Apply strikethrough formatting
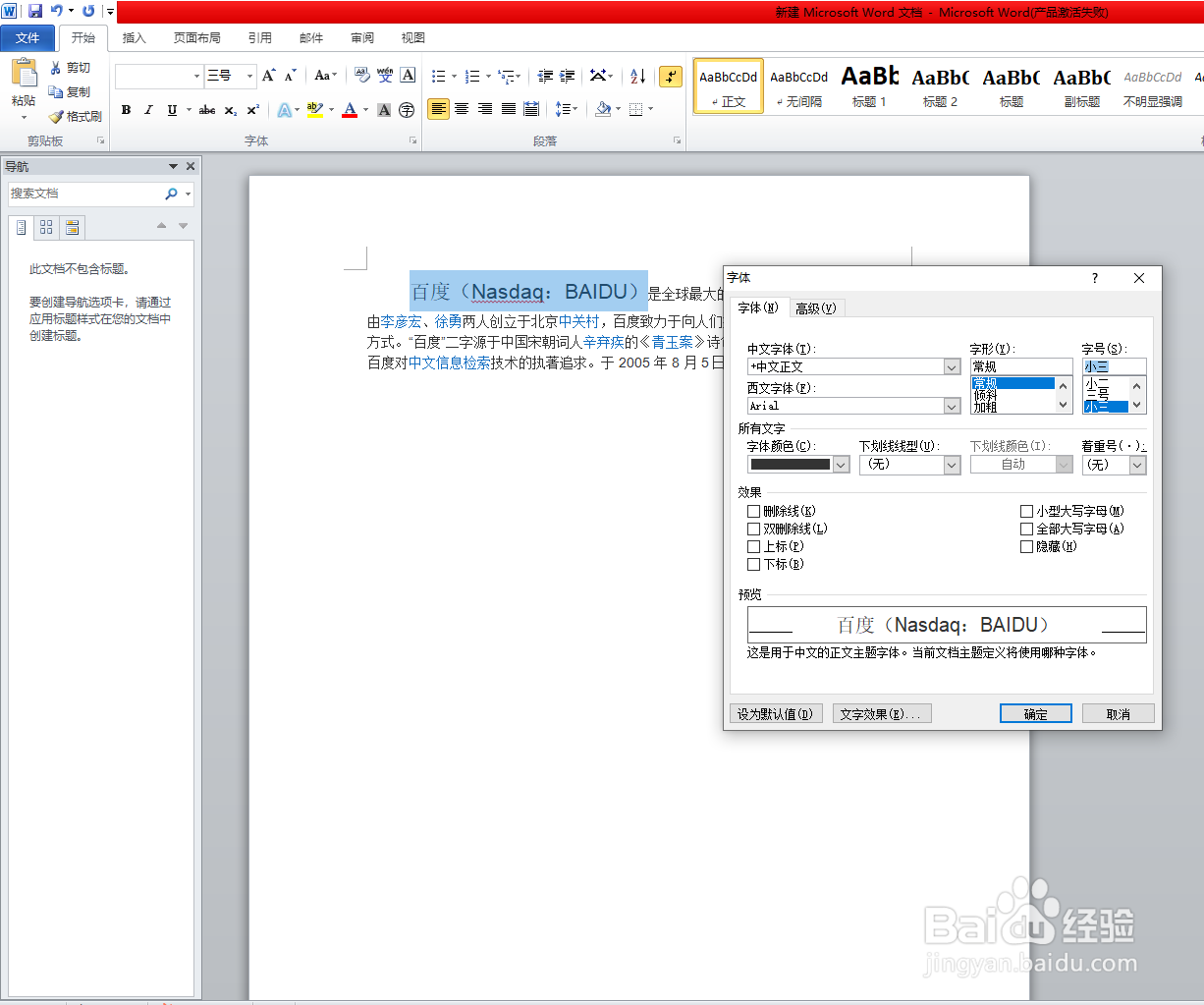Screen dimensions: 1204x1005 click(207, 110)
